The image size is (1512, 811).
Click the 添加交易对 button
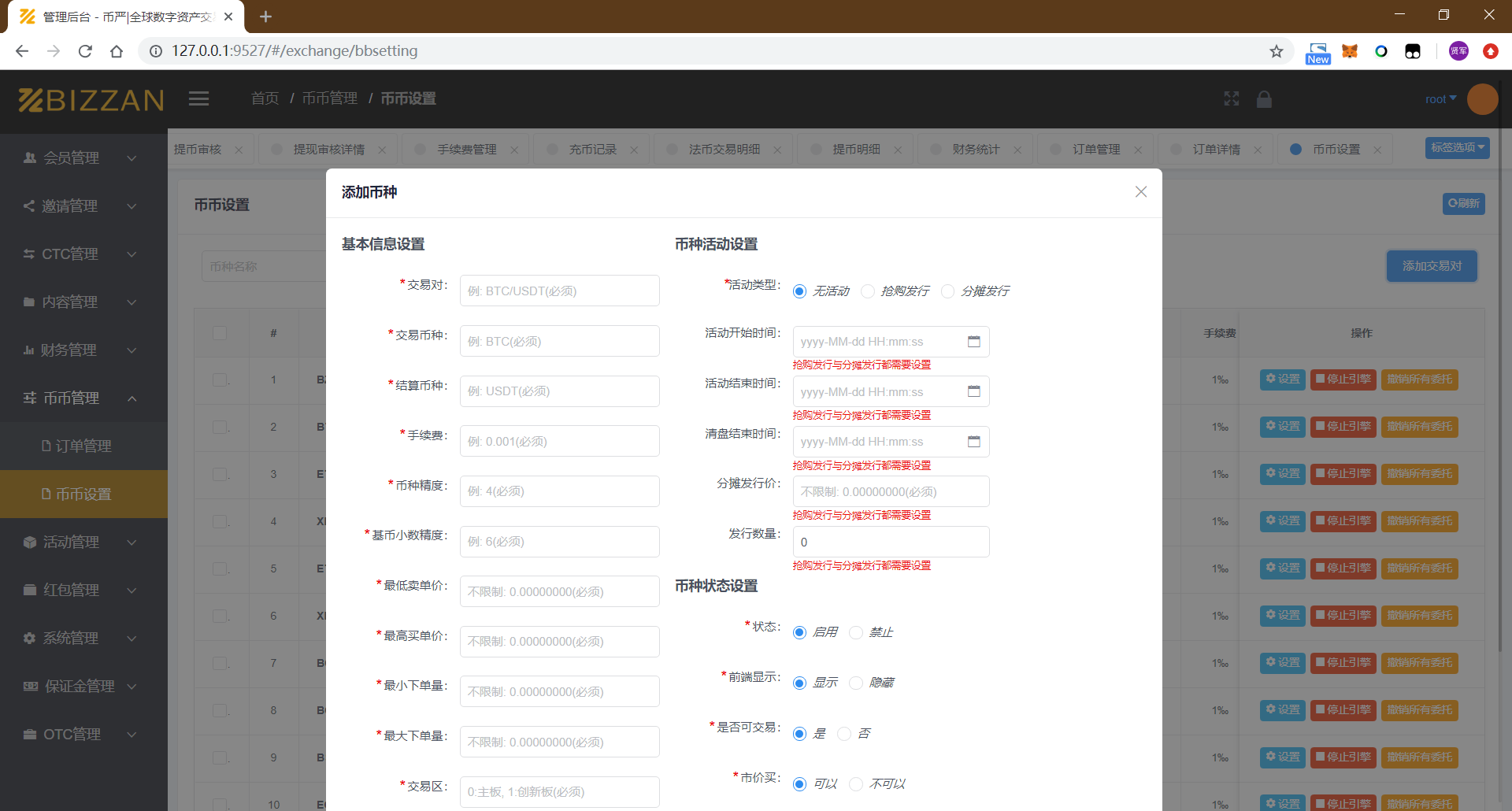[x=1431, y=266]
